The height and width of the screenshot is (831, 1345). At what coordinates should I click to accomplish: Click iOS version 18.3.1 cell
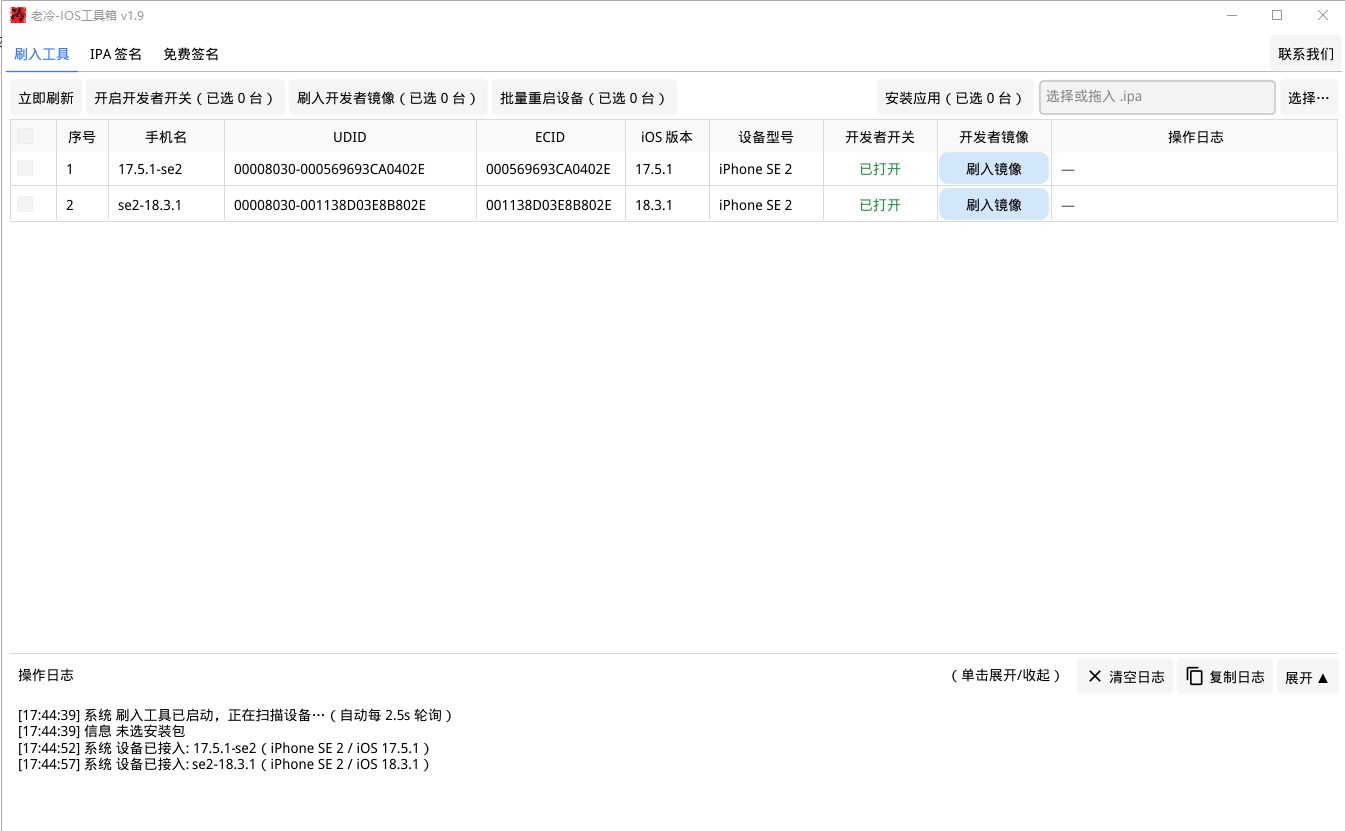pyautogui.click(x=667, y=205)
